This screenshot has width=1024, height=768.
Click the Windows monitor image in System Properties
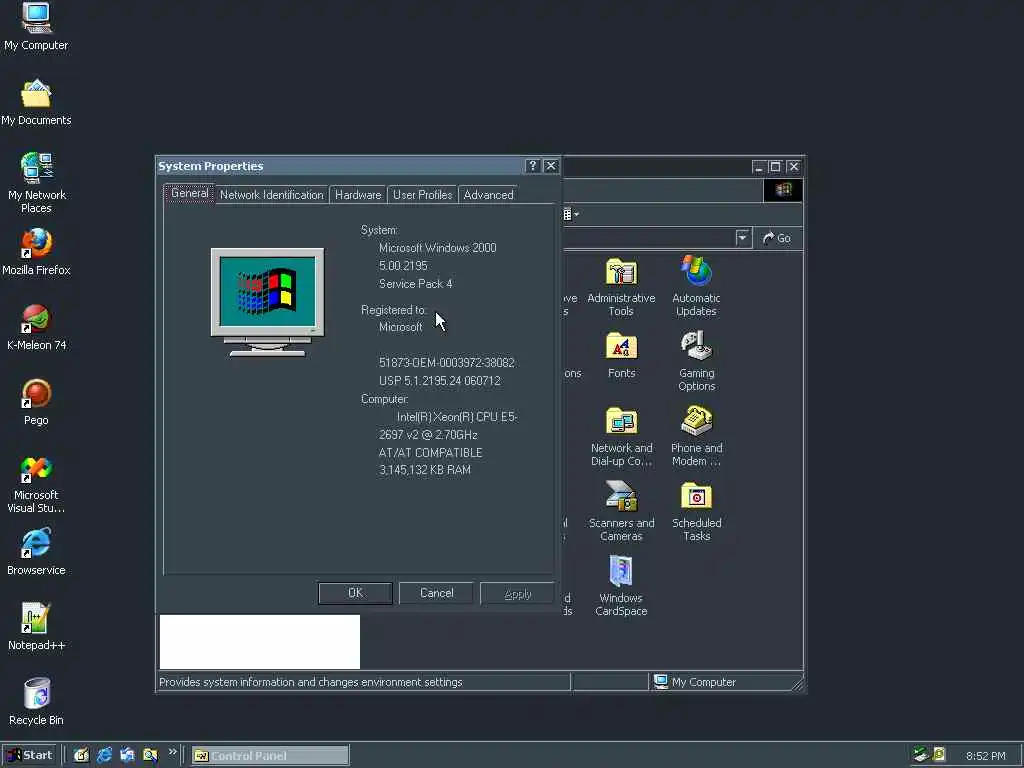coord(267,302)
